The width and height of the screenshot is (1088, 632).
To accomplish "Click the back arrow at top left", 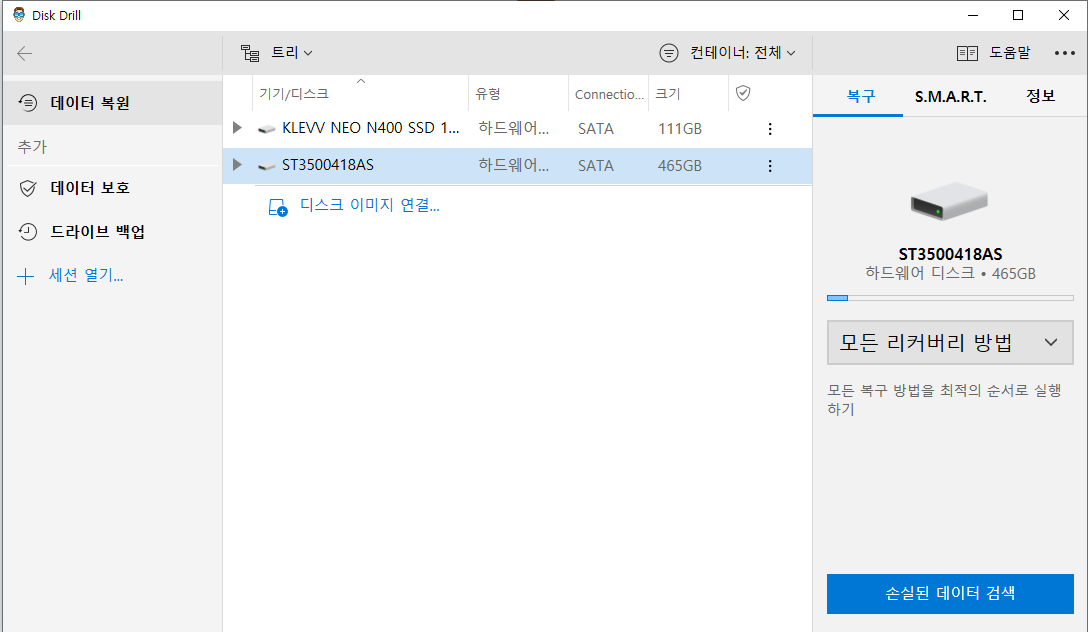I will (x=24, y=52).
